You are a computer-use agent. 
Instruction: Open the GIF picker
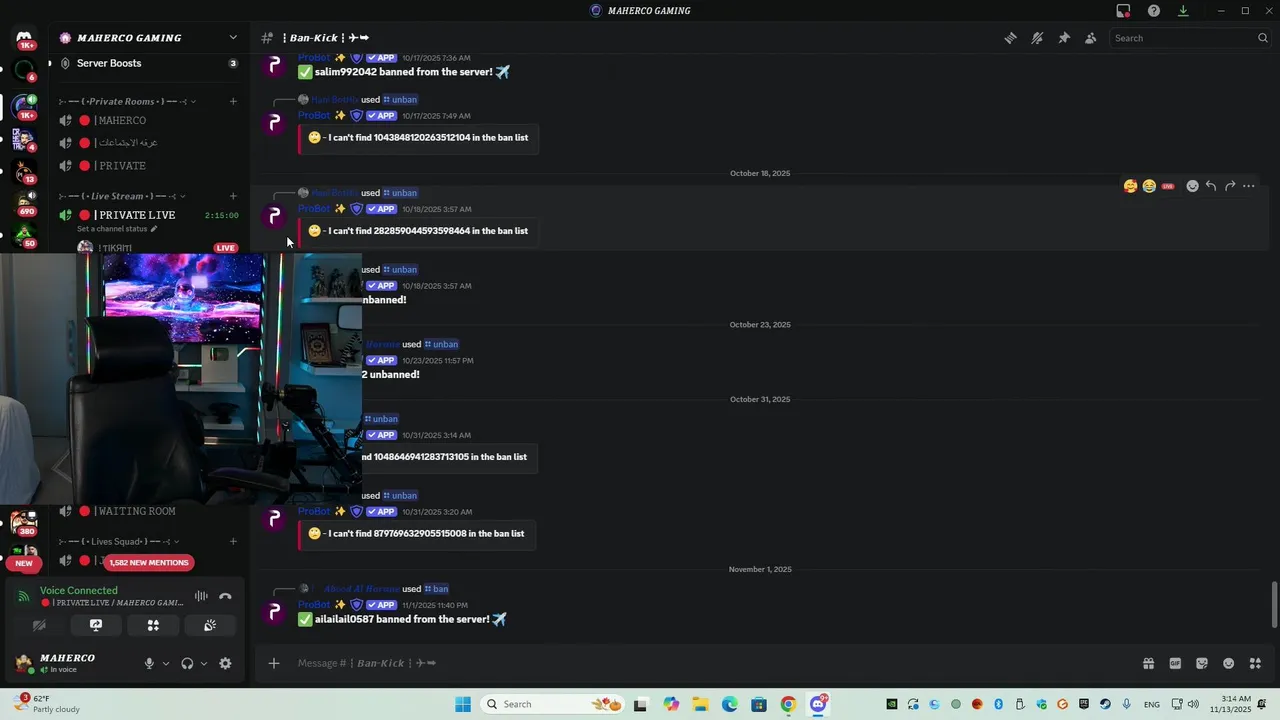coord(1175,663)
